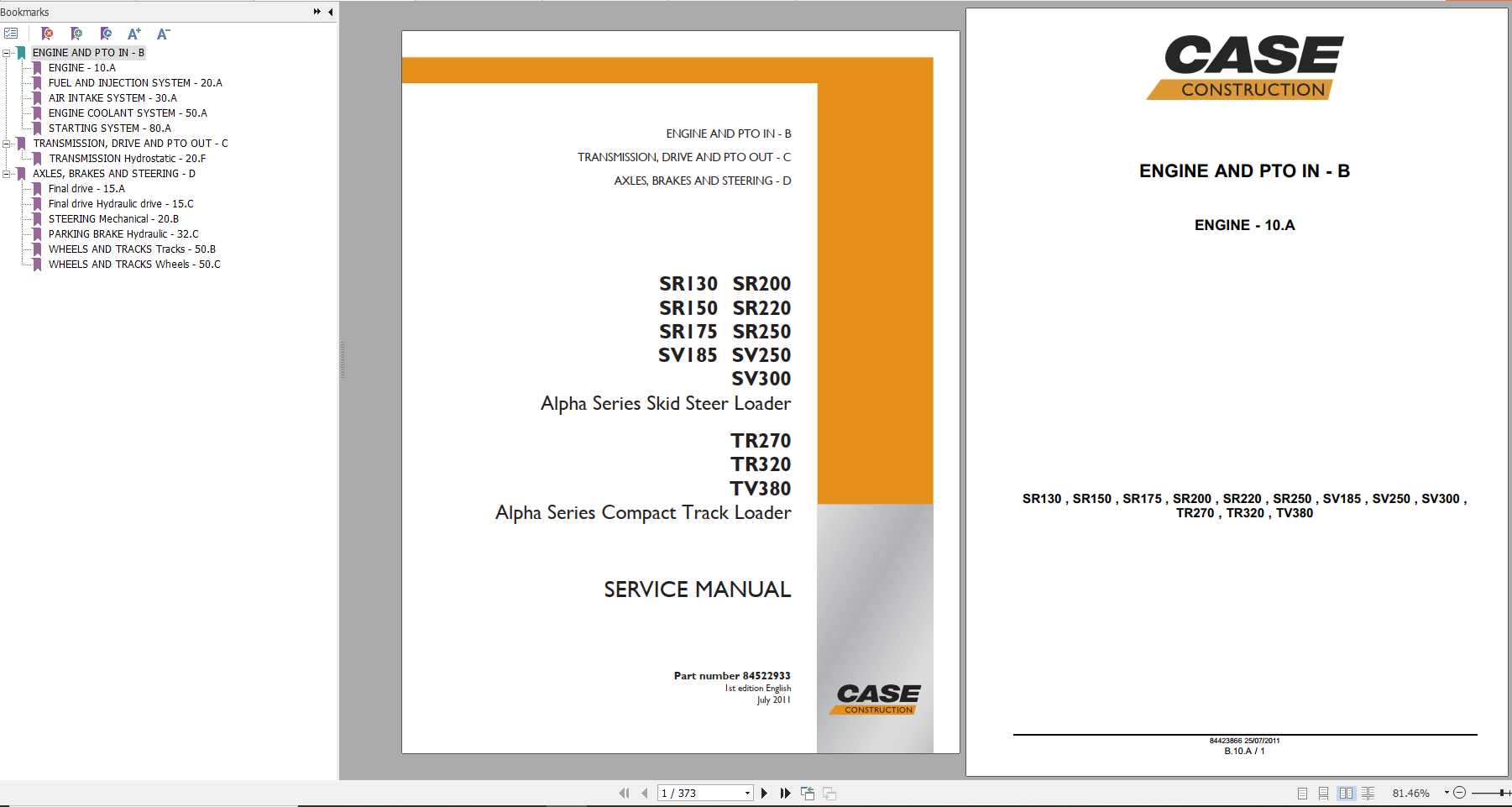This screenshot has height=807, width=1512.
Task: Open AIR INTAKE SYSTEM - 30.A bookmark
Action: (112, 98)
